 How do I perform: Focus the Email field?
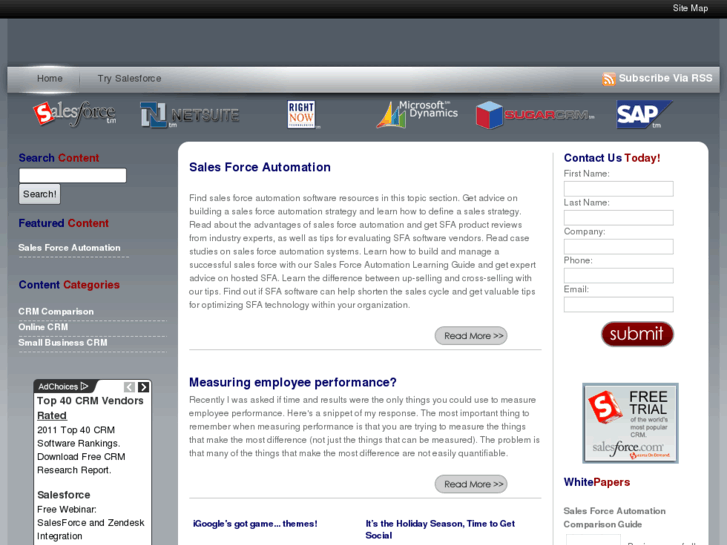pos(619,305)
